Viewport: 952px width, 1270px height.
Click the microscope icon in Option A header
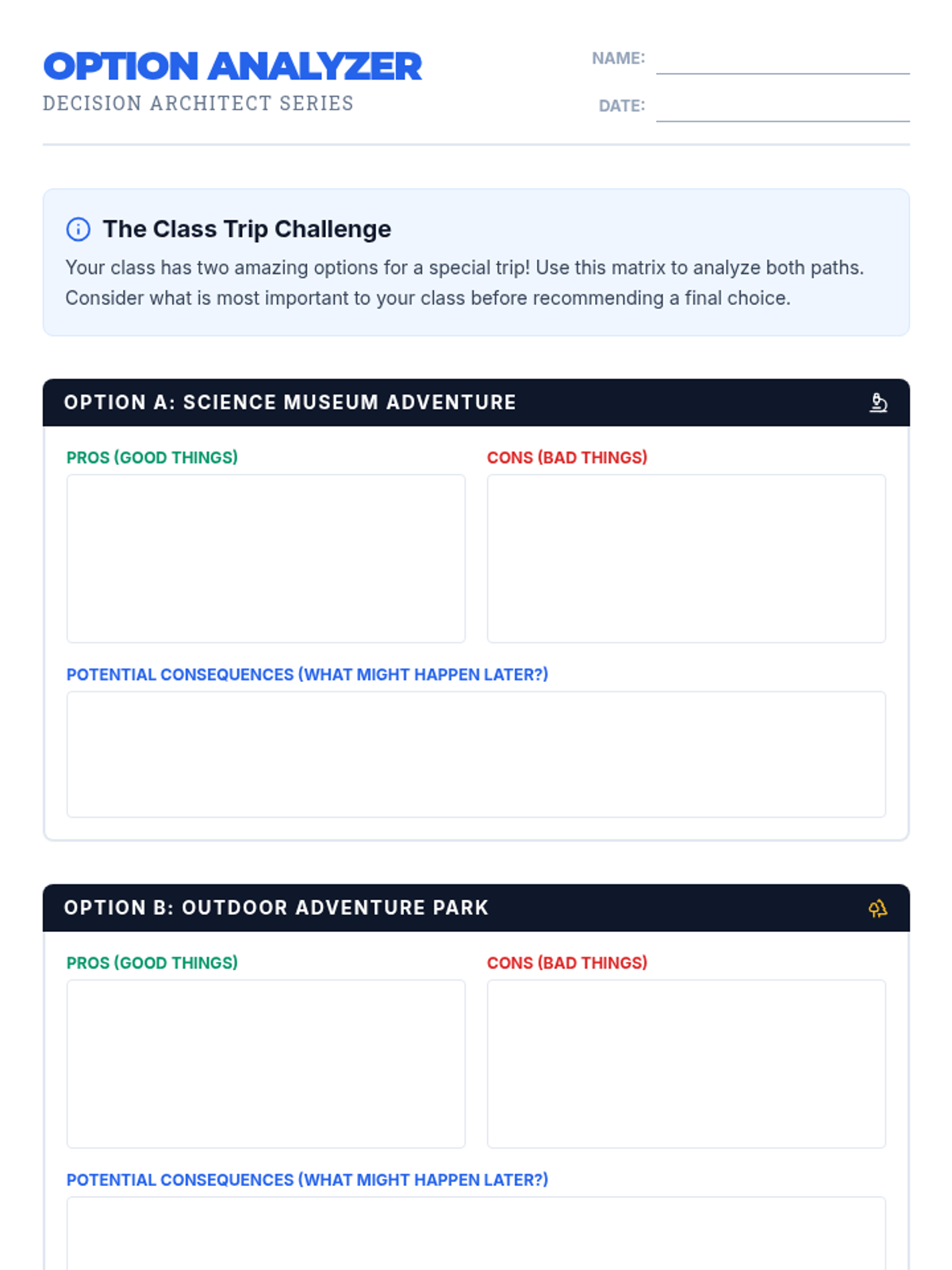coord(878,402)
